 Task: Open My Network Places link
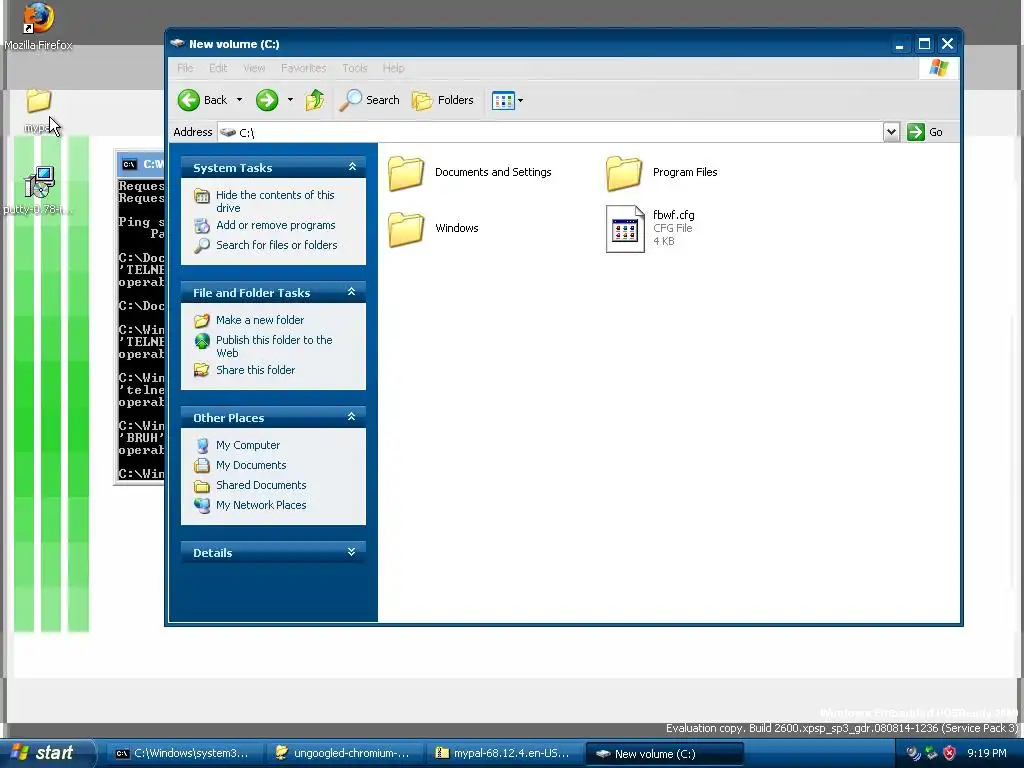[261, 505]
